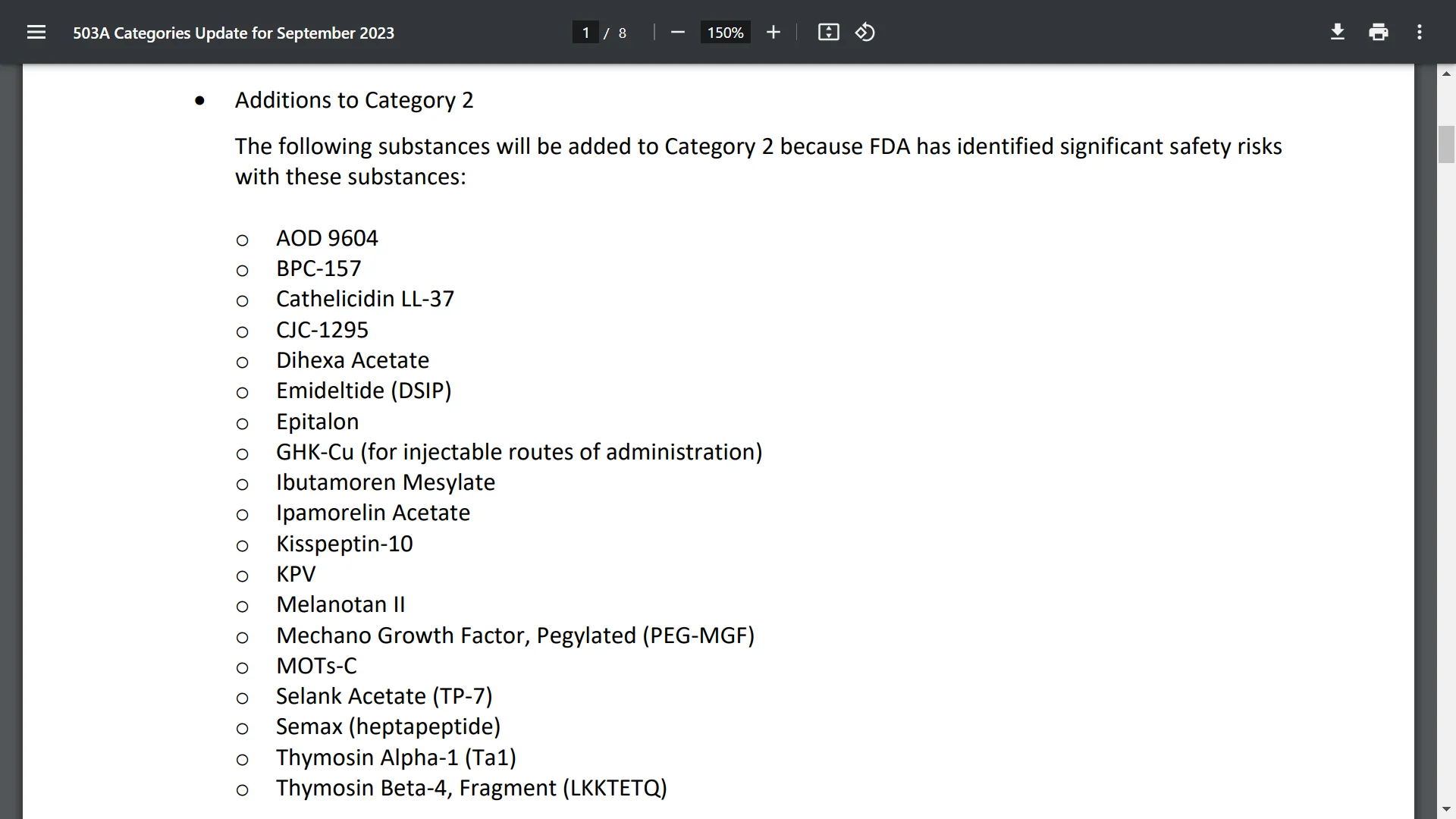Click 'Kisspeptin-10' in the list

point(344,544)
